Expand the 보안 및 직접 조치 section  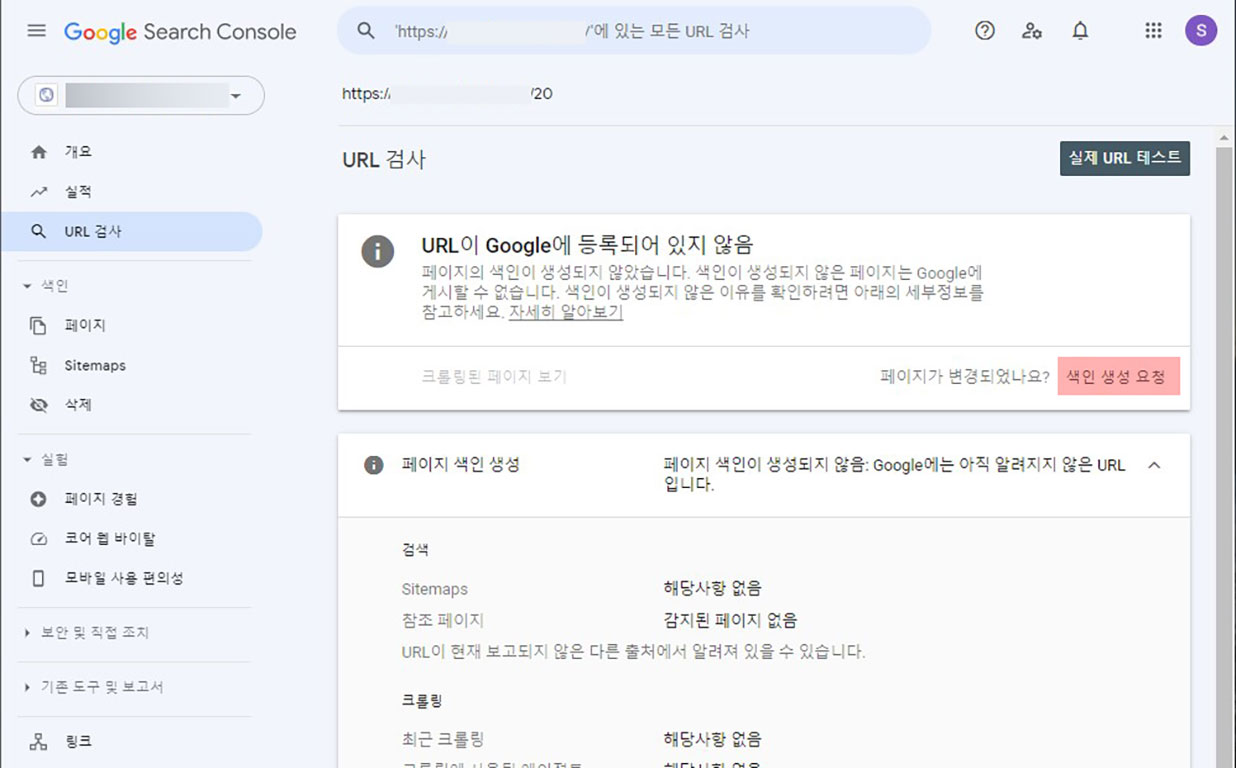86,633
